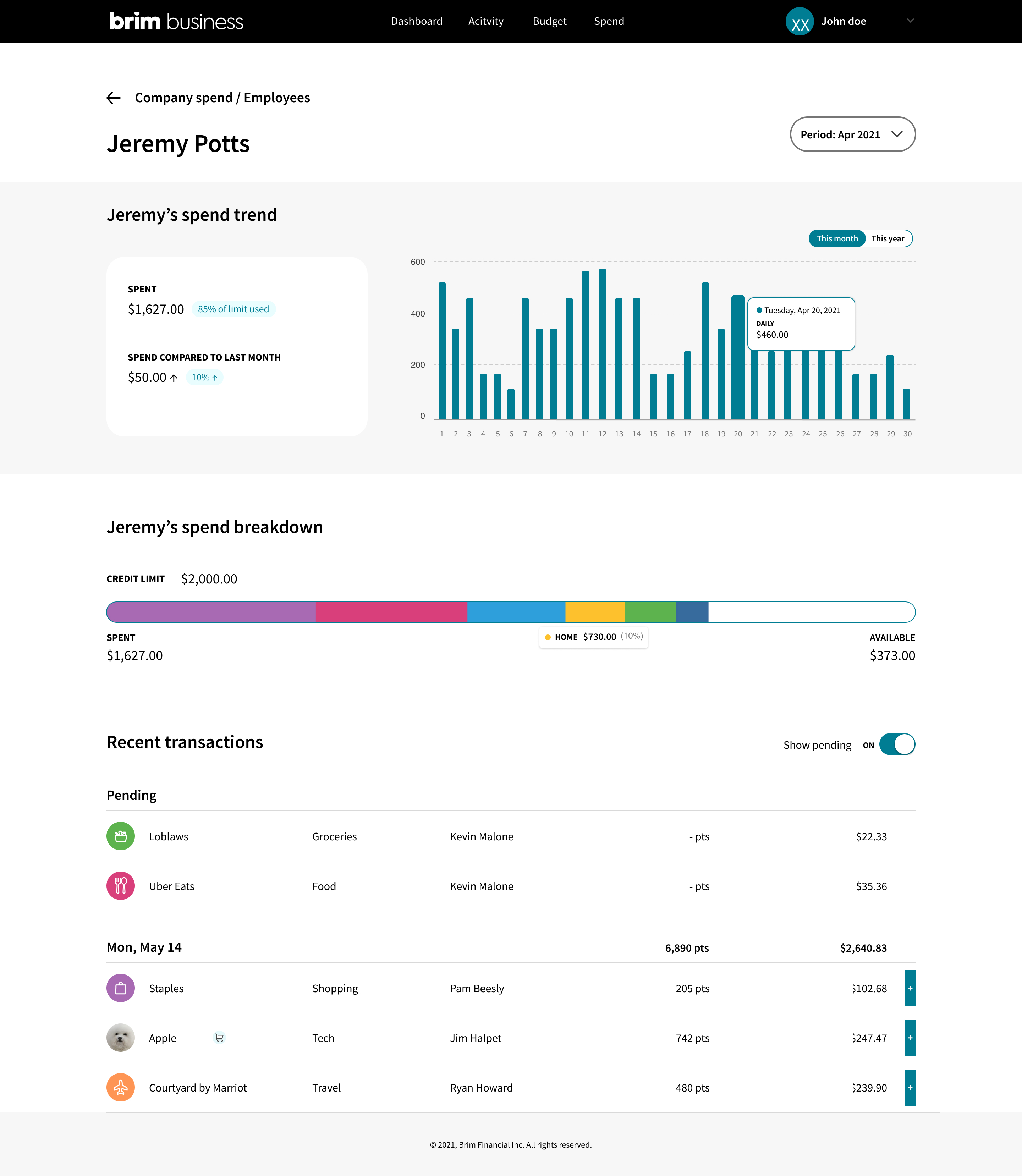Expand the John doe account chevron
This screenshot has width=1022, height=1176.
point(910,21)
